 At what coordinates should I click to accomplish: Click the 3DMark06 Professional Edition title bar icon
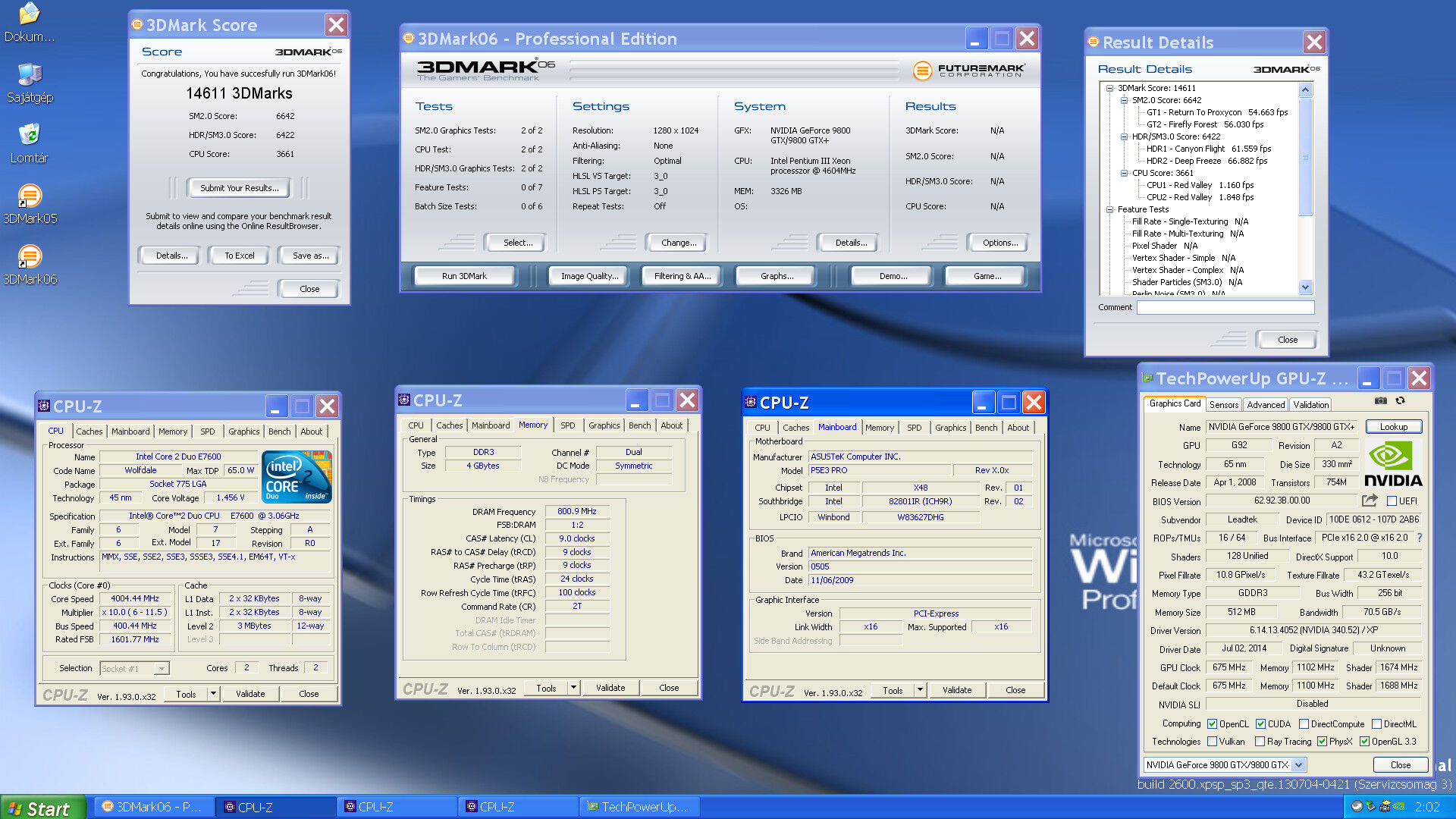click(x=409, y=38)
